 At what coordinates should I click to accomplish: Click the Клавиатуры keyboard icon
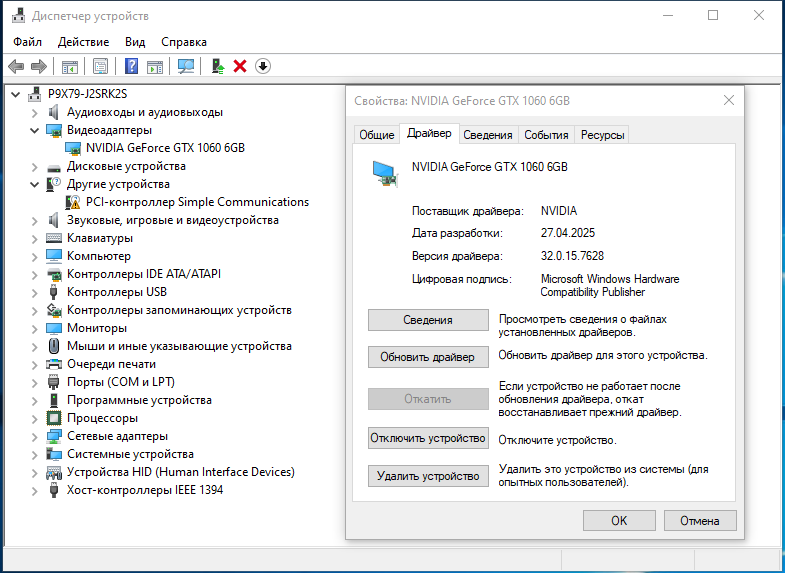(x=54, y=238)
